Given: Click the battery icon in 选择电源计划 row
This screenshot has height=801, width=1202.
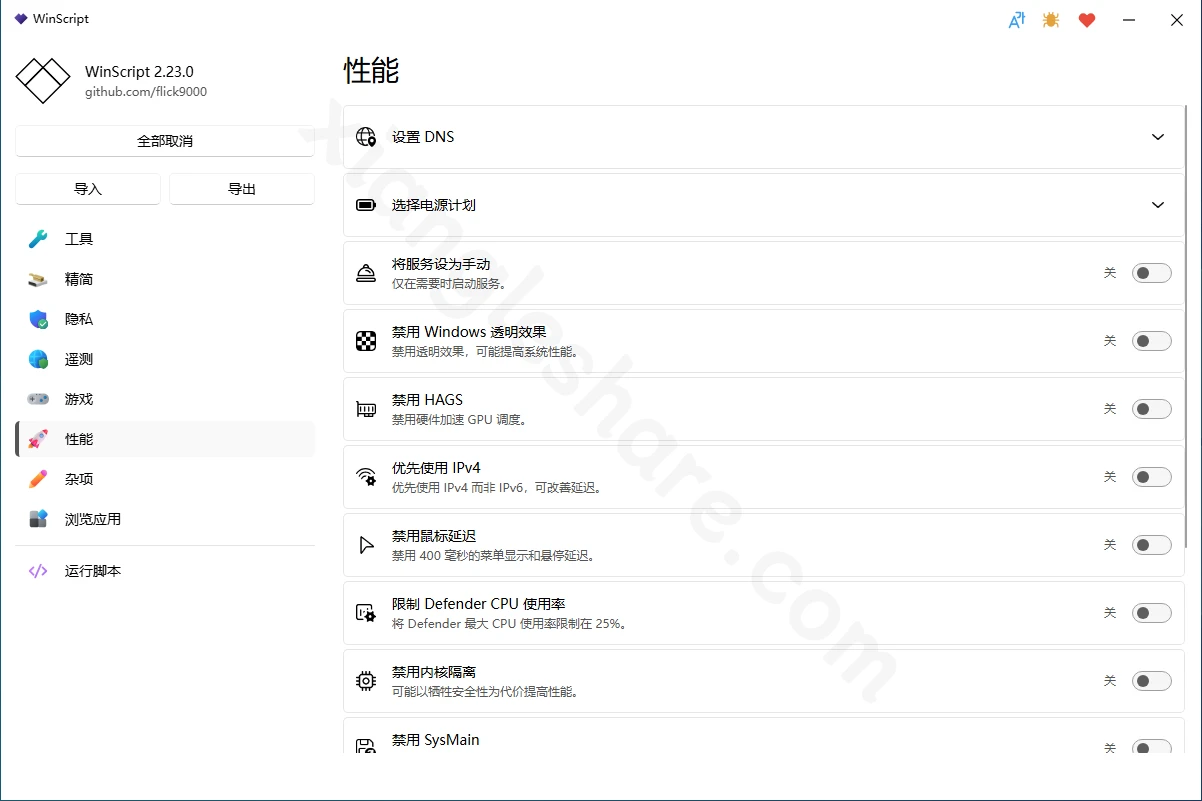Looking at the screenshot, I should point(366,205).
